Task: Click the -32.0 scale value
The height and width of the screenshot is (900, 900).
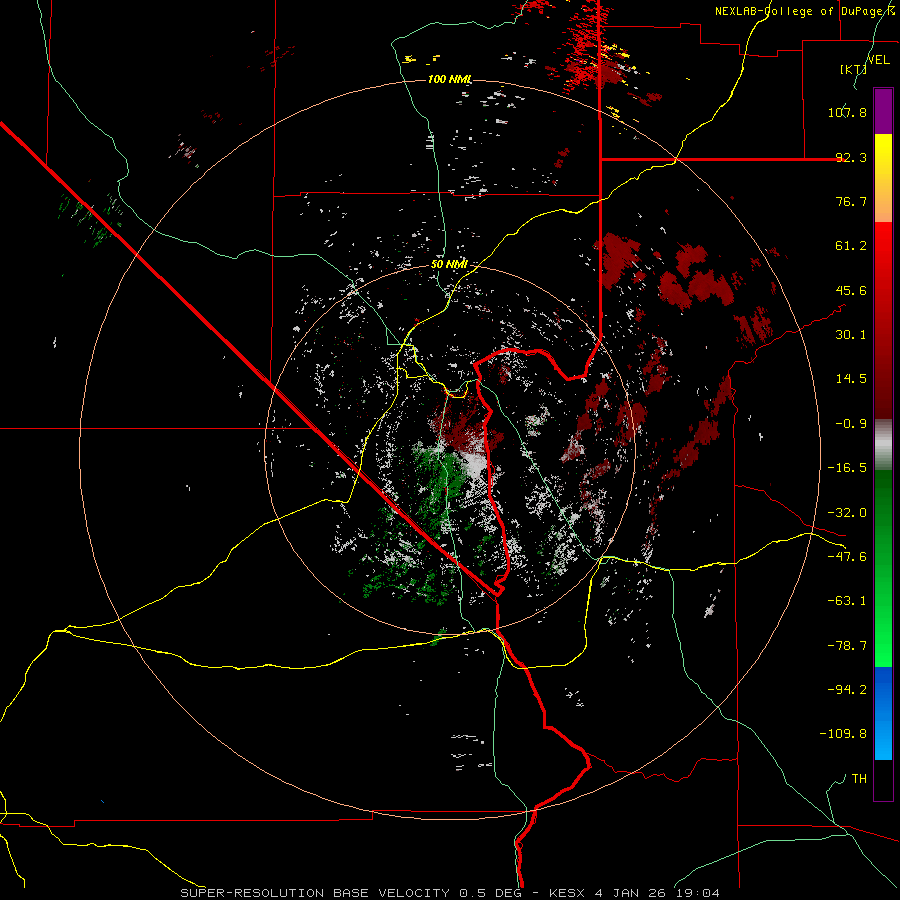Action: (847, 513)
